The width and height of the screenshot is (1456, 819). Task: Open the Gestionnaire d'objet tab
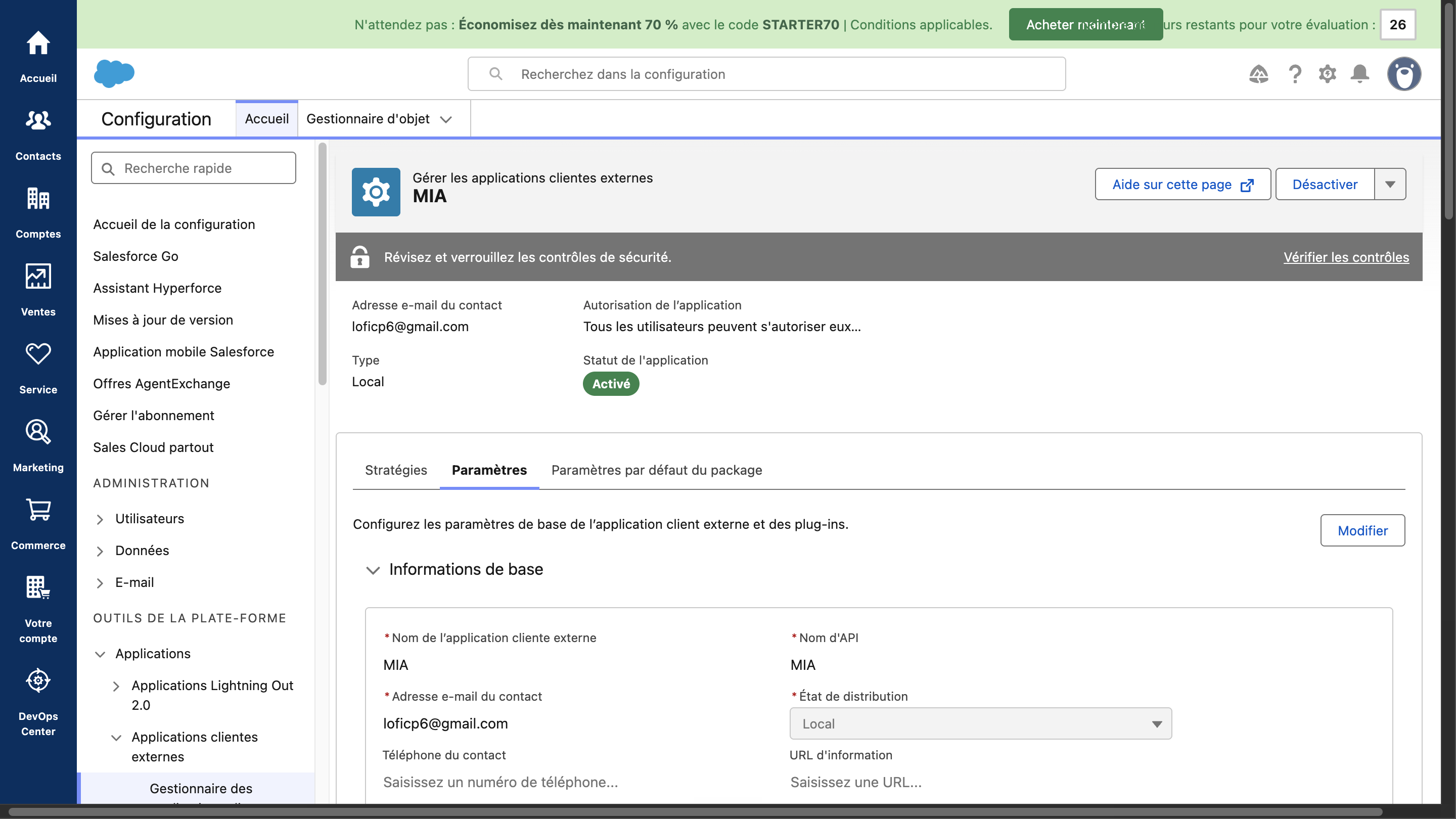368,119
